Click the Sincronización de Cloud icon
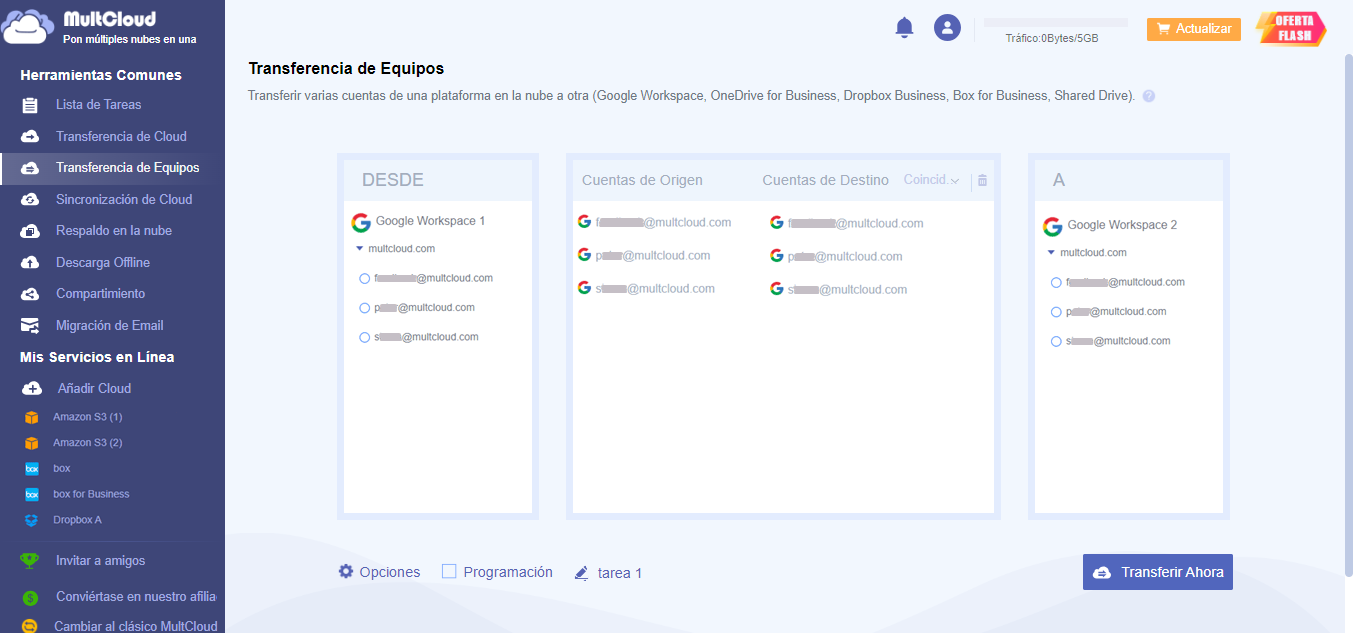Screen dimensions: 1353x633 click(x=30, y=199)
